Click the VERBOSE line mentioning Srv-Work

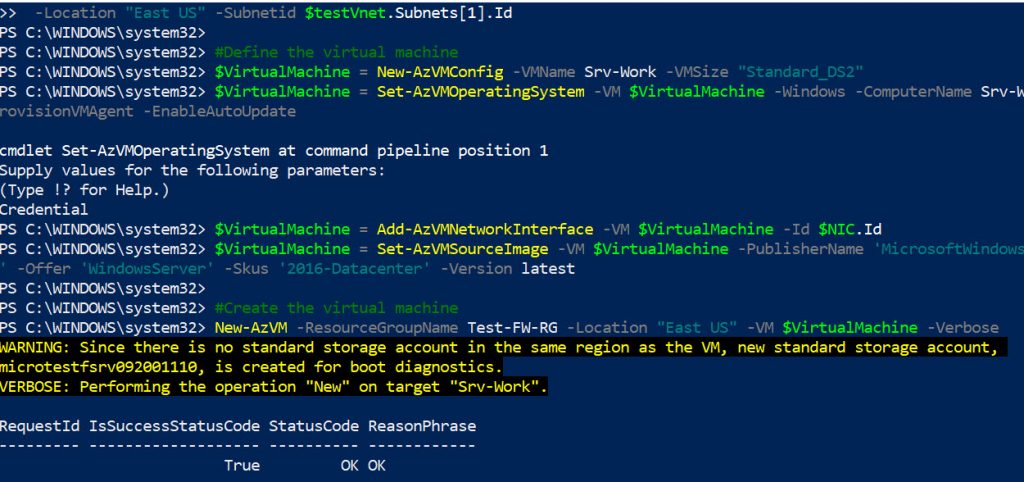click(274, 387)
